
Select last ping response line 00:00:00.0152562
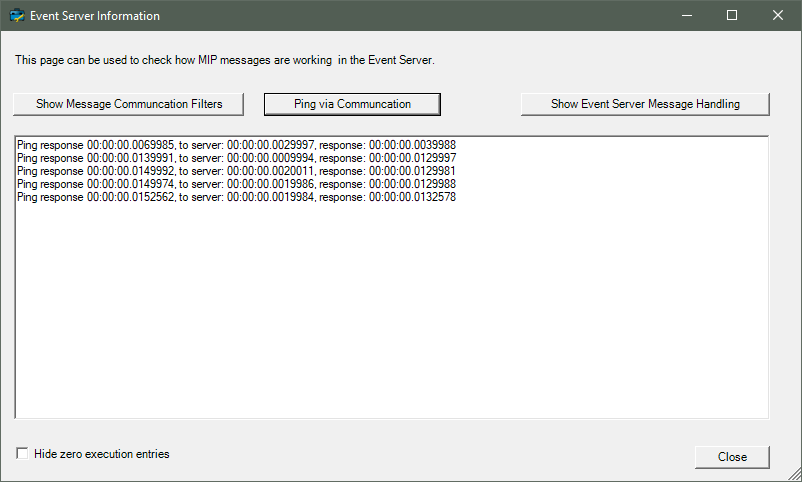[236, 197]
